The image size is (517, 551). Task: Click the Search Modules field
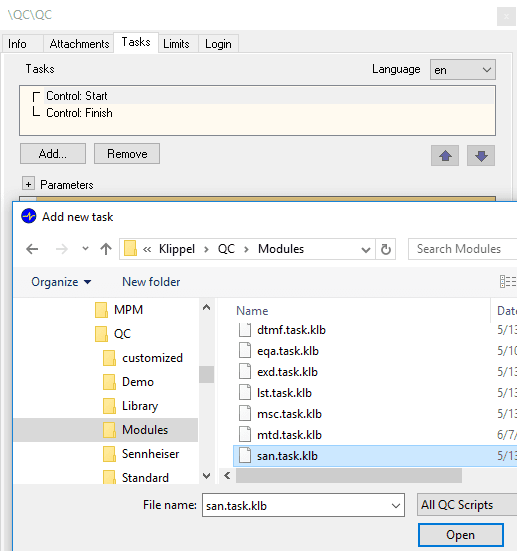463,249
